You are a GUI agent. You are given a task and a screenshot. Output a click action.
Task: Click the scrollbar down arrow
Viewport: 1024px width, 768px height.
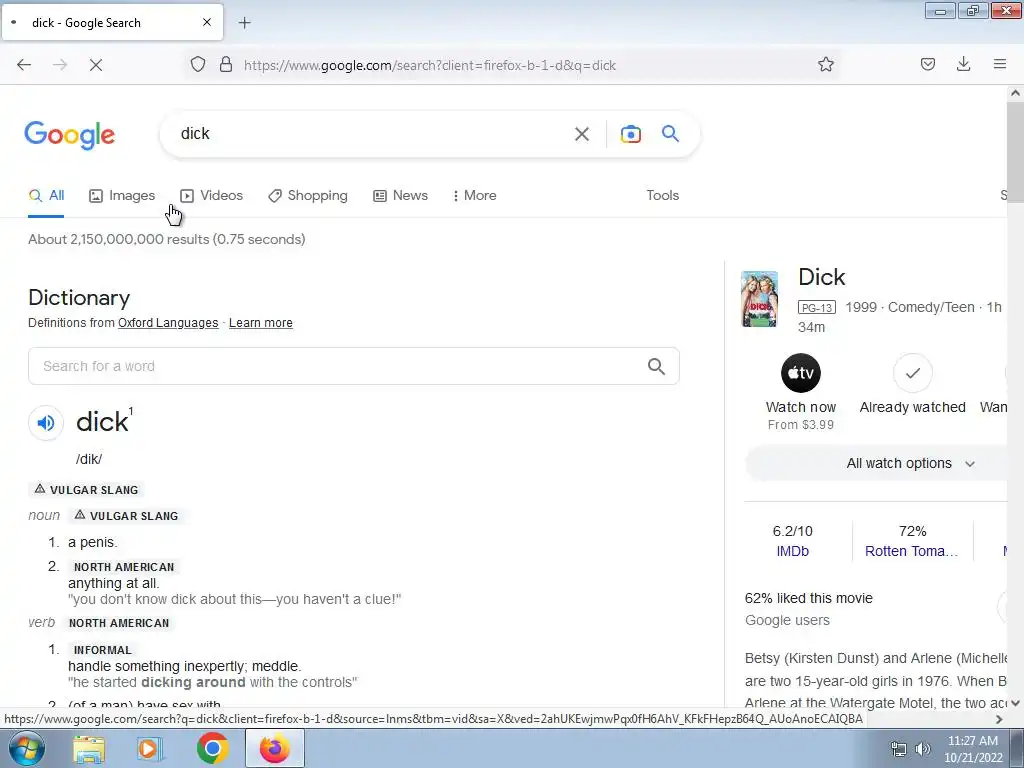[1015, 703]
